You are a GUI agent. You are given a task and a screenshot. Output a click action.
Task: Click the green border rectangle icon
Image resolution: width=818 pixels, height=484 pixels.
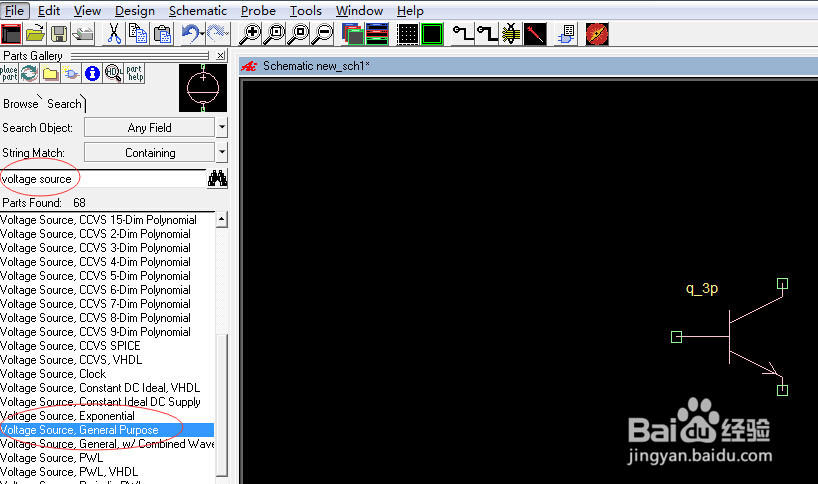(x=432, y=34)
